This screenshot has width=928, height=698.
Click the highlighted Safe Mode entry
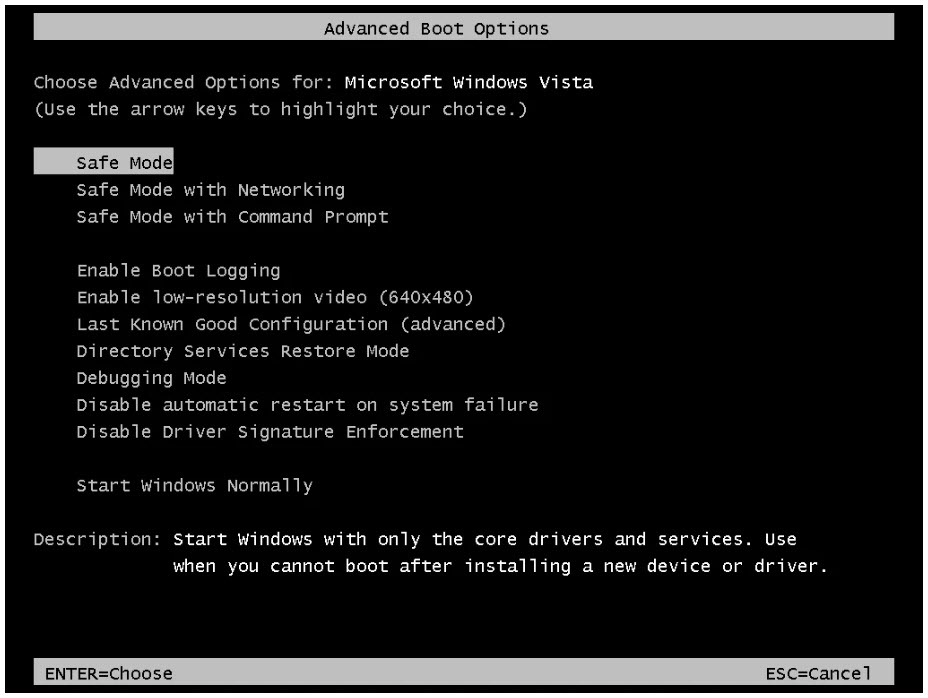tap(122, 161)
